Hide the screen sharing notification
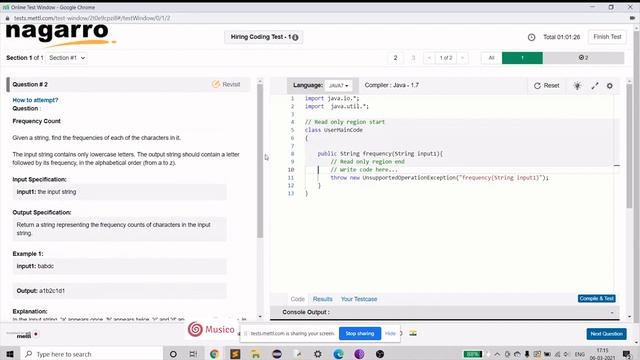640x360 pixels. pyautogui.click(x=390, y=333)
